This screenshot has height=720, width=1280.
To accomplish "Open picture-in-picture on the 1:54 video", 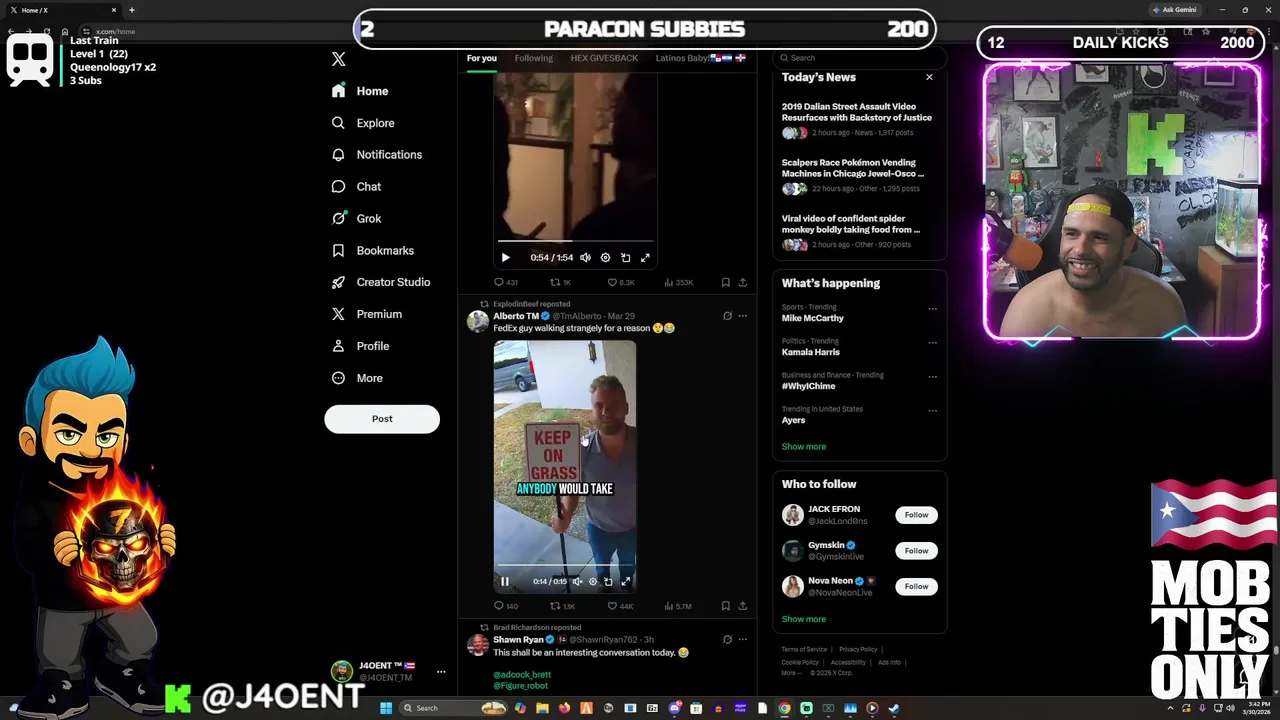I will (625, 258).
